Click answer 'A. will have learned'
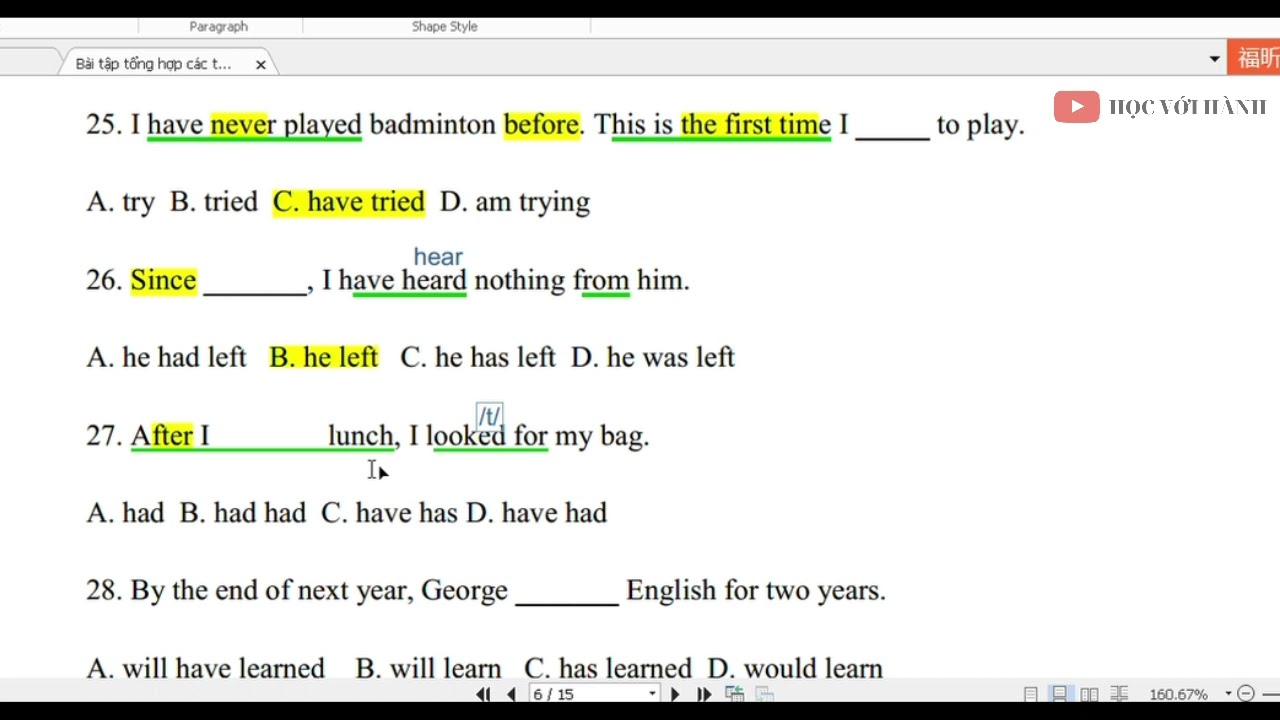Image resolution: width=1280 pixels, height=720 pixels. (x=206, y=668)
